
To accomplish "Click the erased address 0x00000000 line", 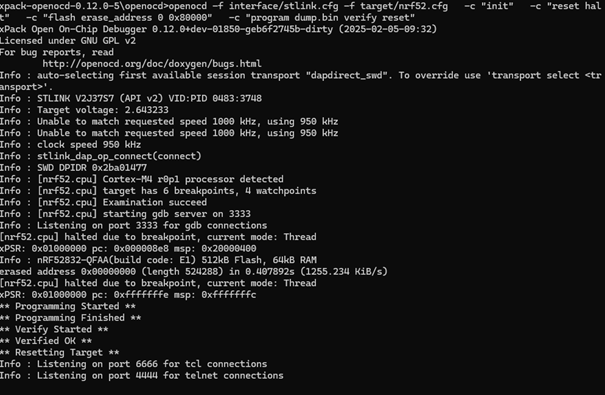I will click(194, 272).
